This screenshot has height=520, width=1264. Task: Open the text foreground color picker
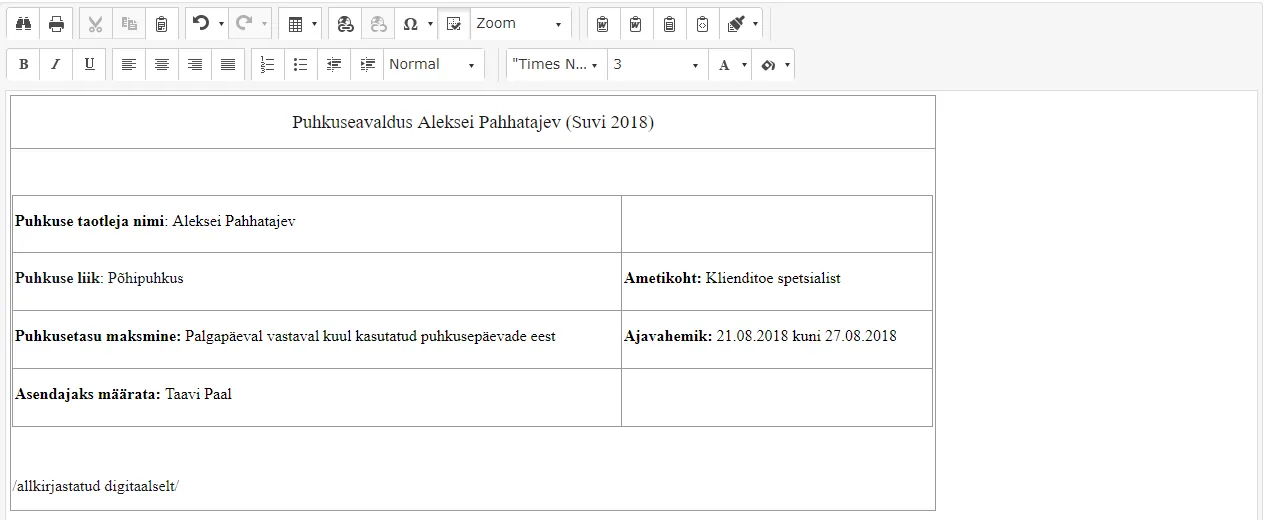(x=729, y=64)
